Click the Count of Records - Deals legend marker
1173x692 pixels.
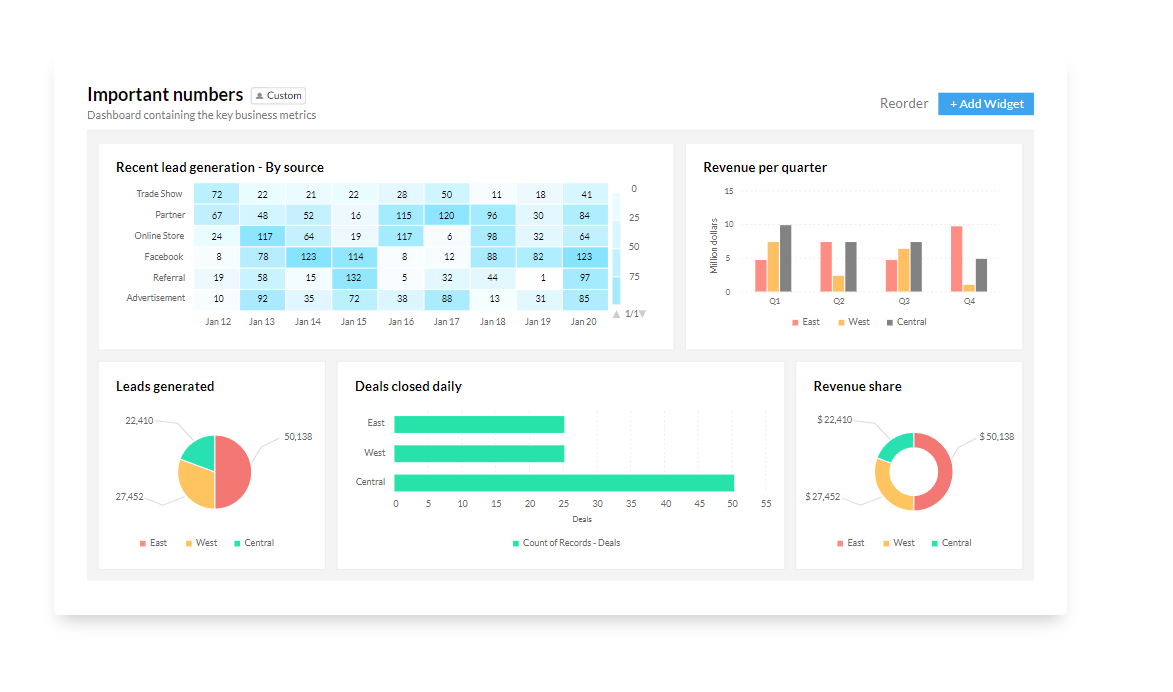[516, 543]
